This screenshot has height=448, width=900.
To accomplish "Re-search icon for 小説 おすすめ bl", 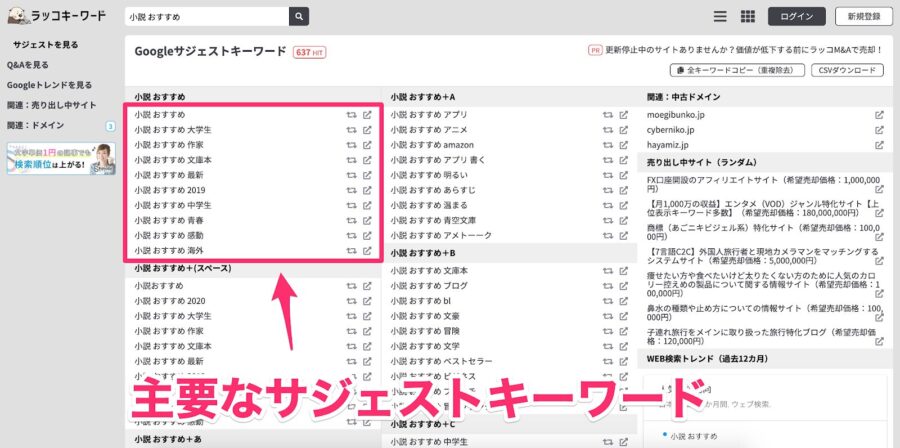I will point(608,301).
